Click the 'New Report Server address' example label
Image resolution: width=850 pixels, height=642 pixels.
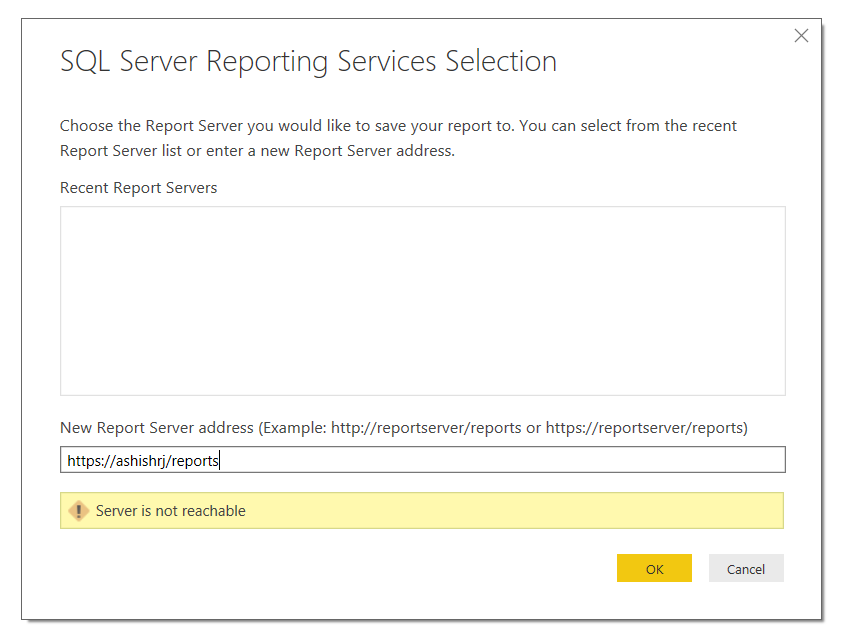[404, 428]
